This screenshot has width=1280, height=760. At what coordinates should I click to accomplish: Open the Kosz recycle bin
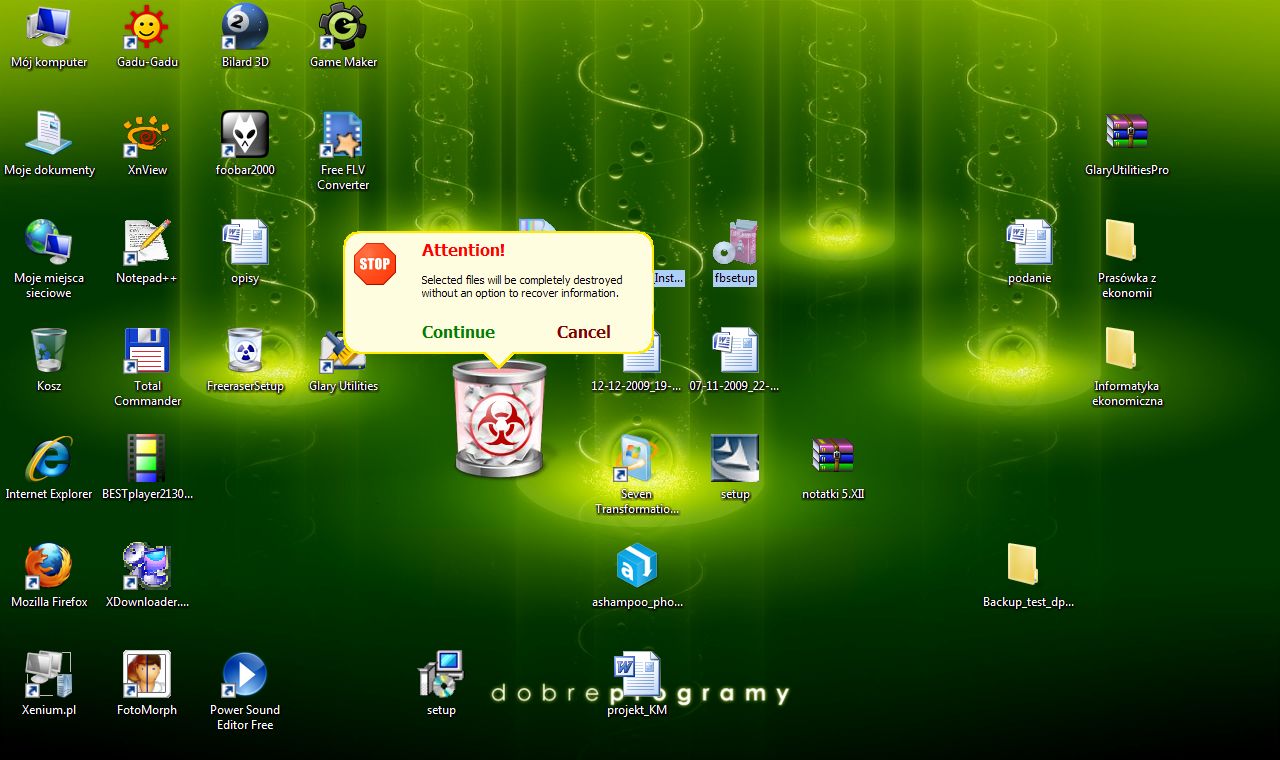48,350
